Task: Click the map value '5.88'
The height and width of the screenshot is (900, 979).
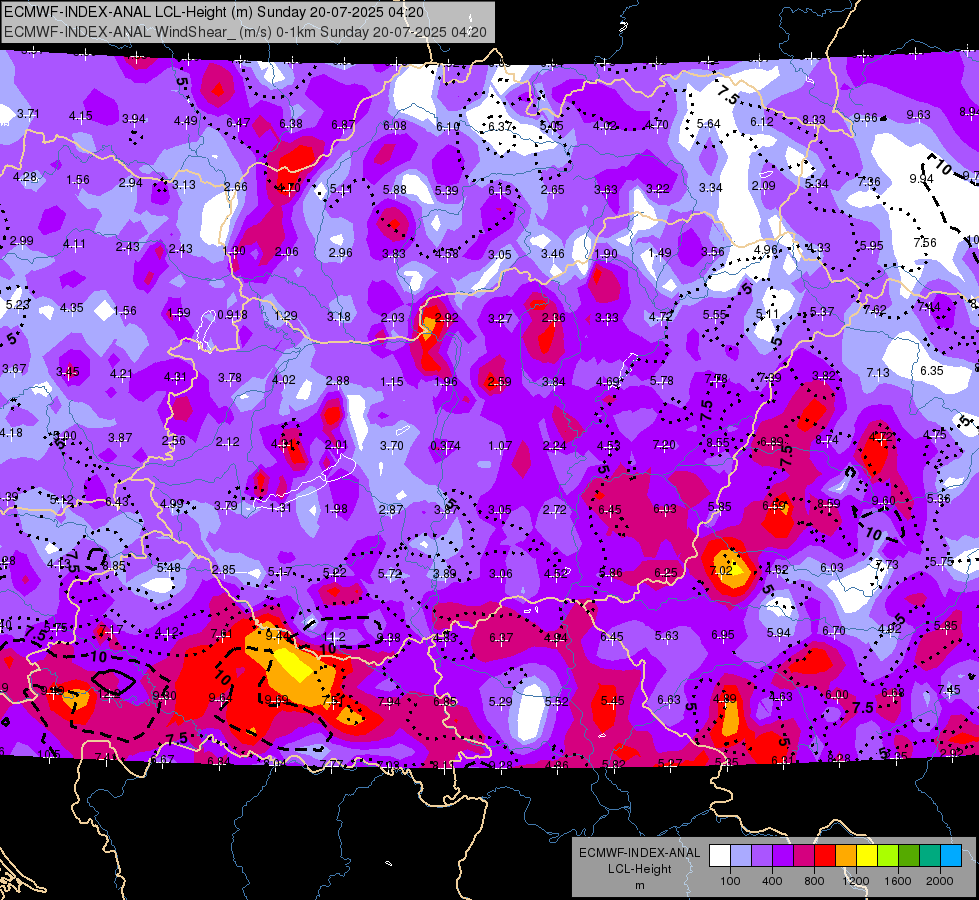Action: [395, 189]
